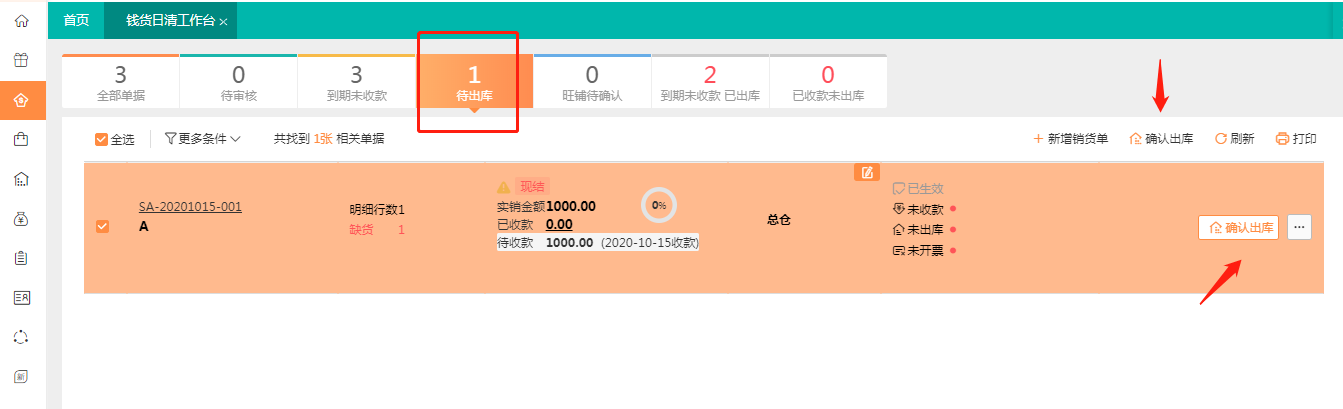This screenshot has width=1343, height=409.
Task: Click the 缺货 1 shortage text
Action: point(377,230)
